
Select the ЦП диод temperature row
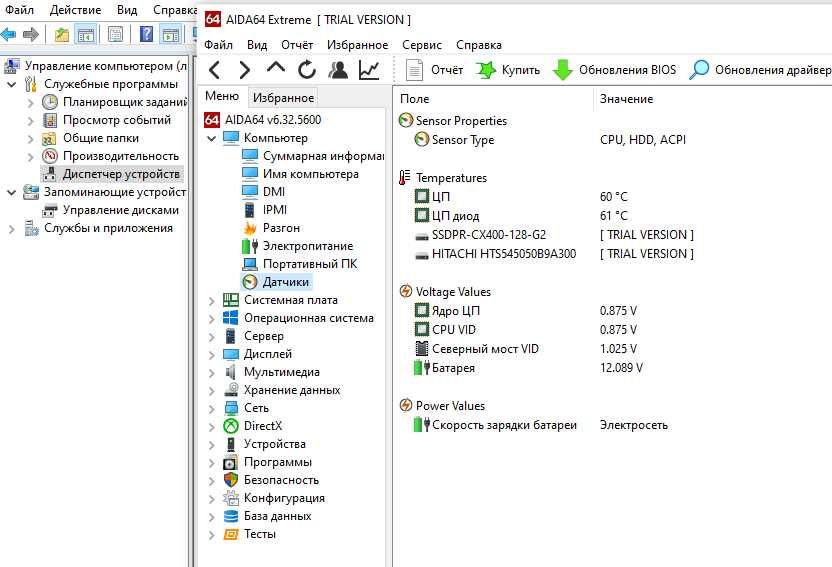coord(455,216)
